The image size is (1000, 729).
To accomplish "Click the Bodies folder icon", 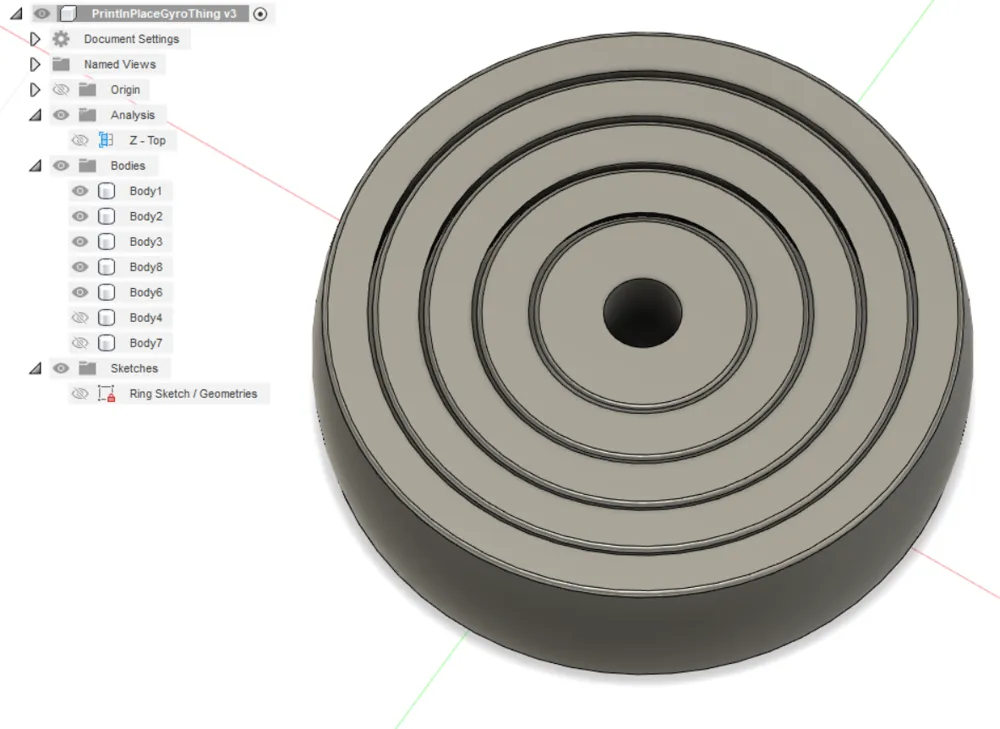I will 86,165.
